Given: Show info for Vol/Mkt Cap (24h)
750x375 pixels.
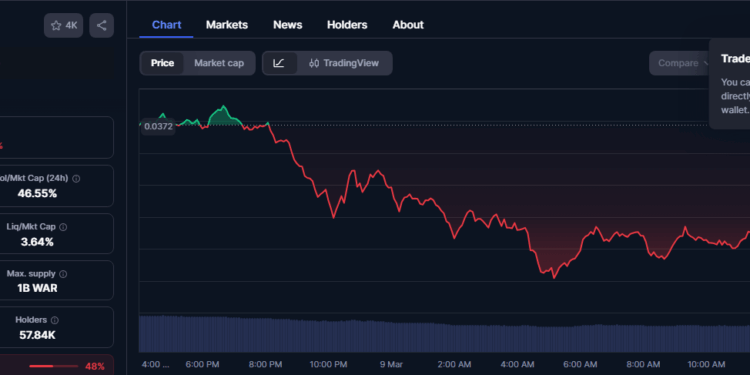Looking at the screenshot, I should pyautogui.click(x=76, y=178).
